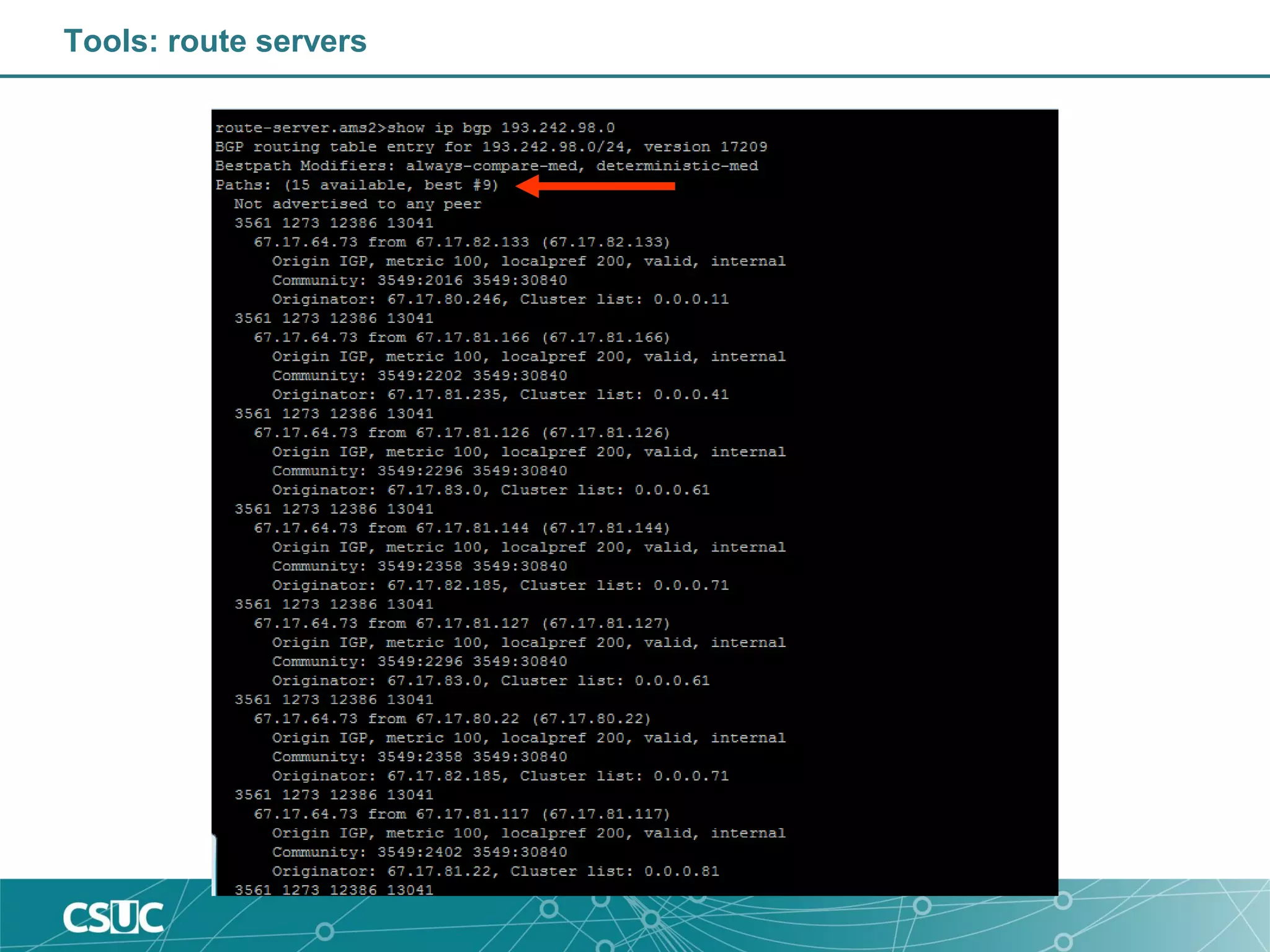Image resolution: width=1270 pixels, height=952 pixels.
Task: Click the 'Tools: route servers' slide title
Action: coord(215,42)
